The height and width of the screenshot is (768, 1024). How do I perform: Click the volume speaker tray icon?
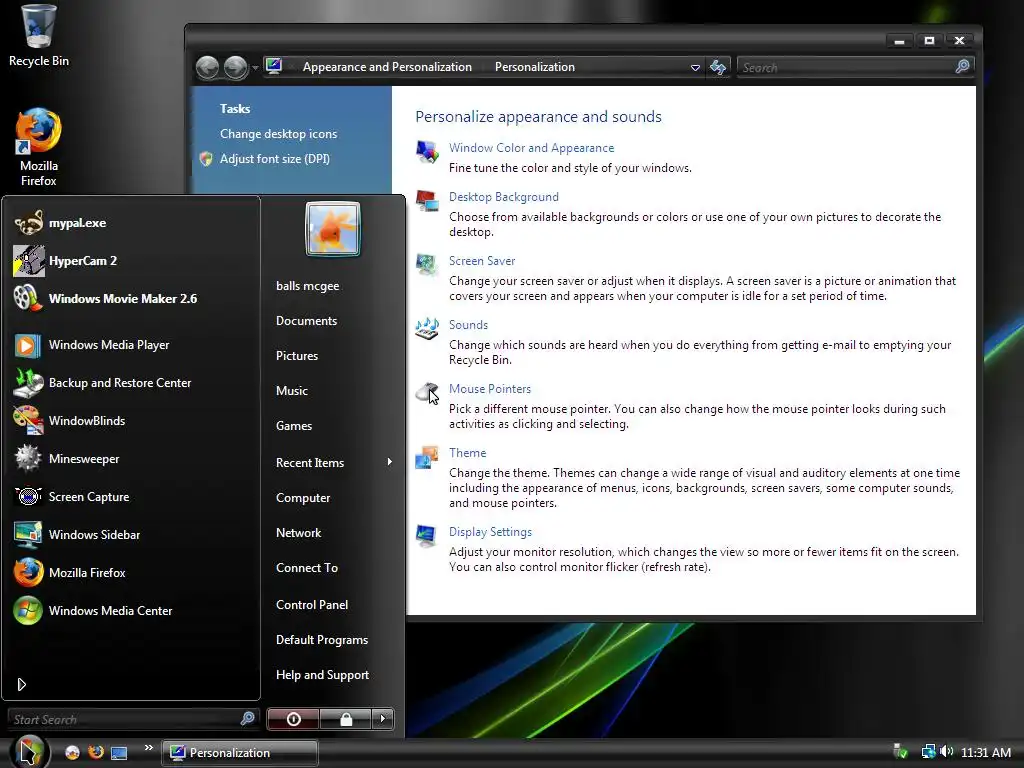pyautogui.click(x=946, y=752)
